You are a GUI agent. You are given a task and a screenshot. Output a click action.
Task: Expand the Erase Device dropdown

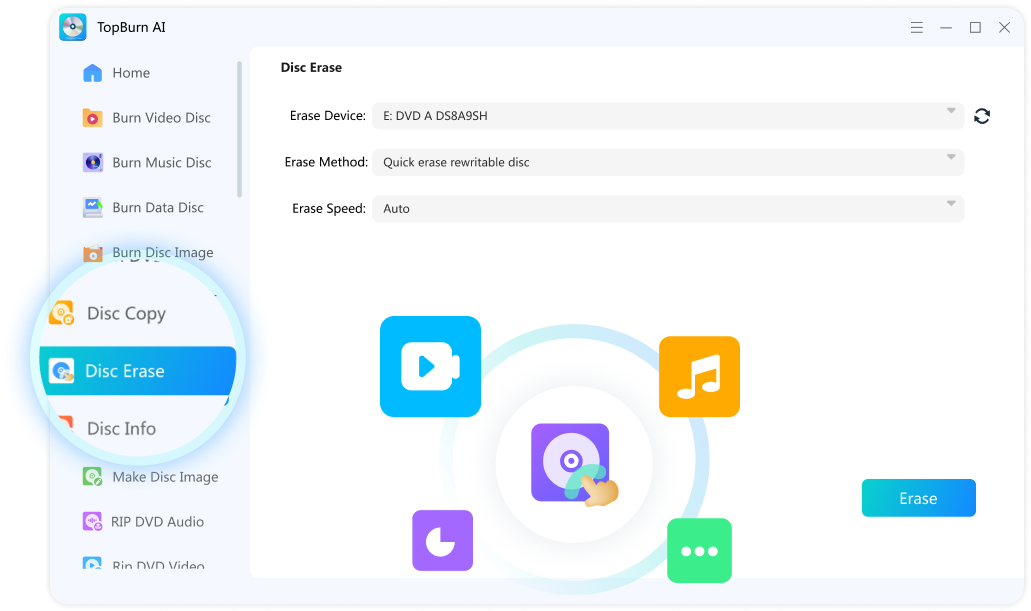(x=667, y=116)
